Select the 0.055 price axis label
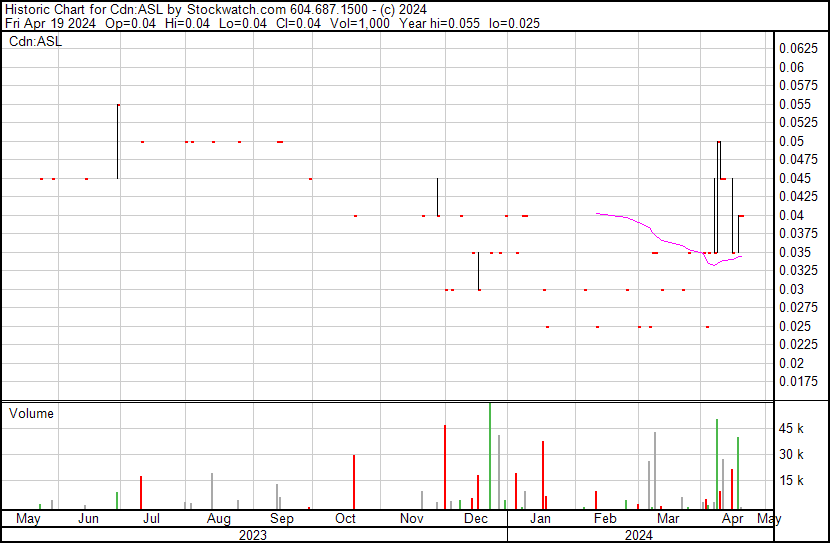The height and width of the screenshot is (543, 830). point(795,104)
